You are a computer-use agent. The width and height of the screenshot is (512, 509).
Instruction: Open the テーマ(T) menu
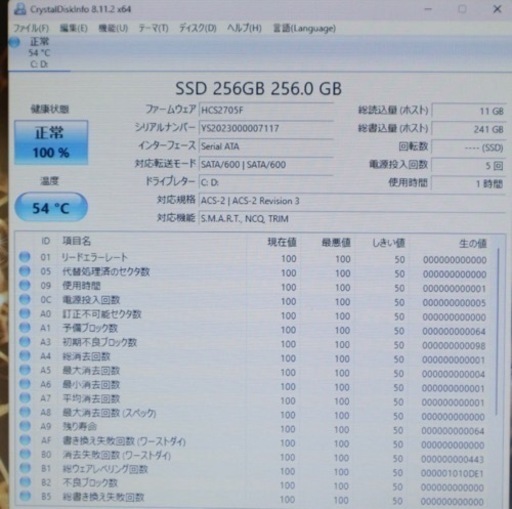coord(153,28)
